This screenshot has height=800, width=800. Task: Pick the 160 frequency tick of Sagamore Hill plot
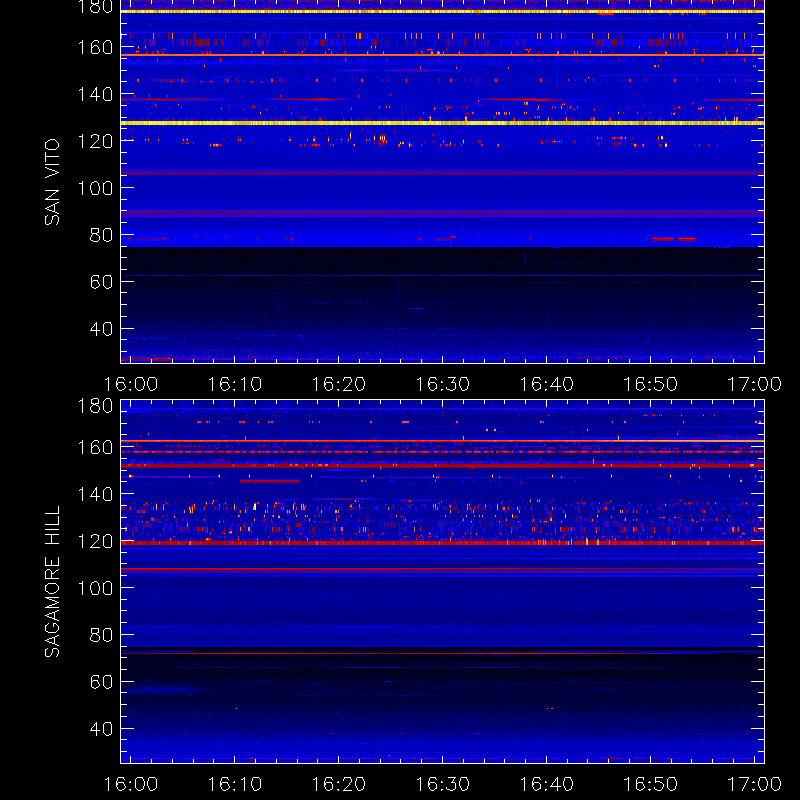95,447
